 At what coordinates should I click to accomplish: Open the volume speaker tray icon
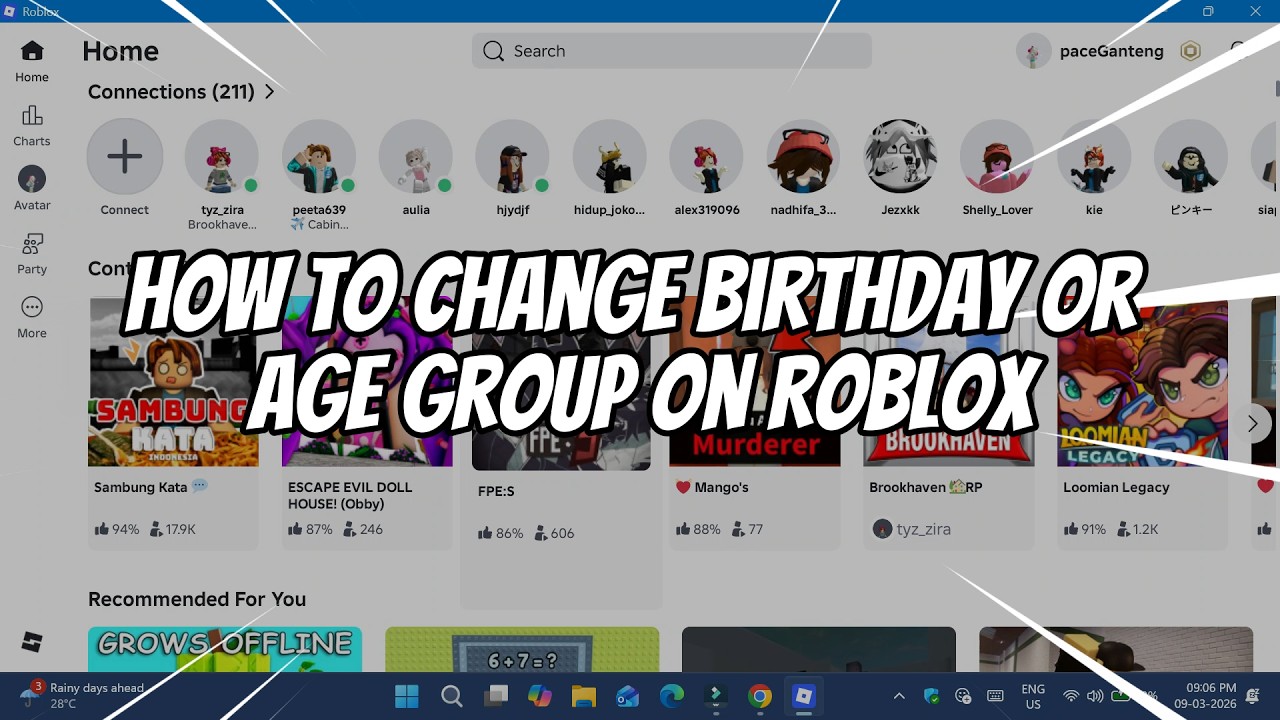click(1094, 696)
